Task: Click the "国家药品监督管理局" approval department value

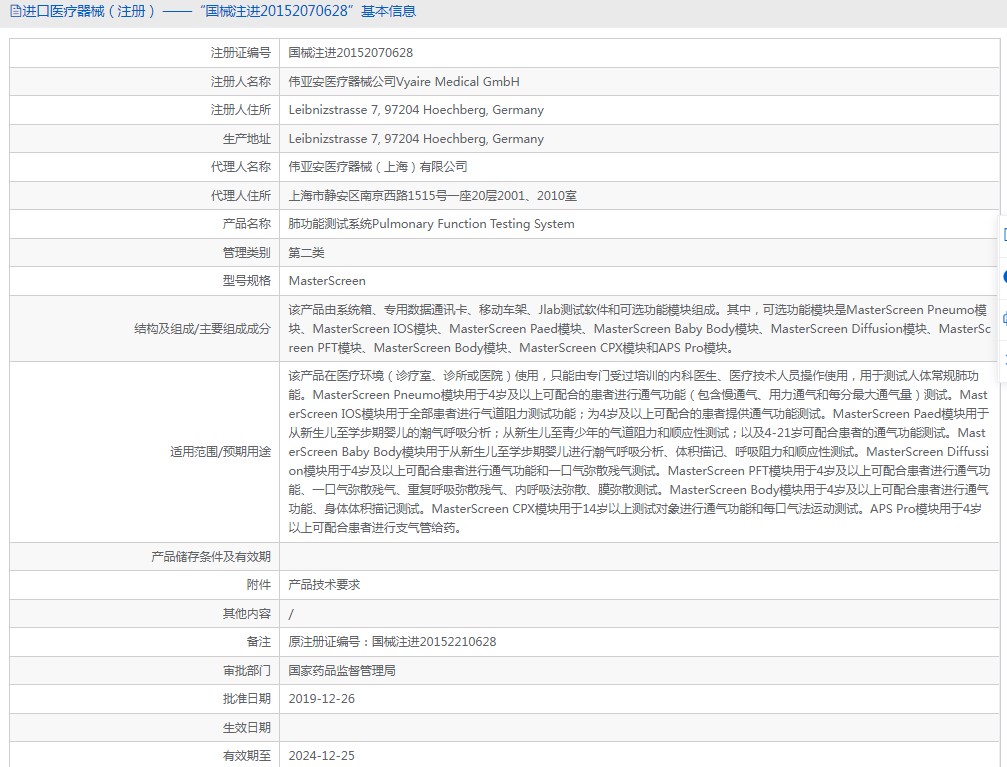Action: (x=342, y=671)
